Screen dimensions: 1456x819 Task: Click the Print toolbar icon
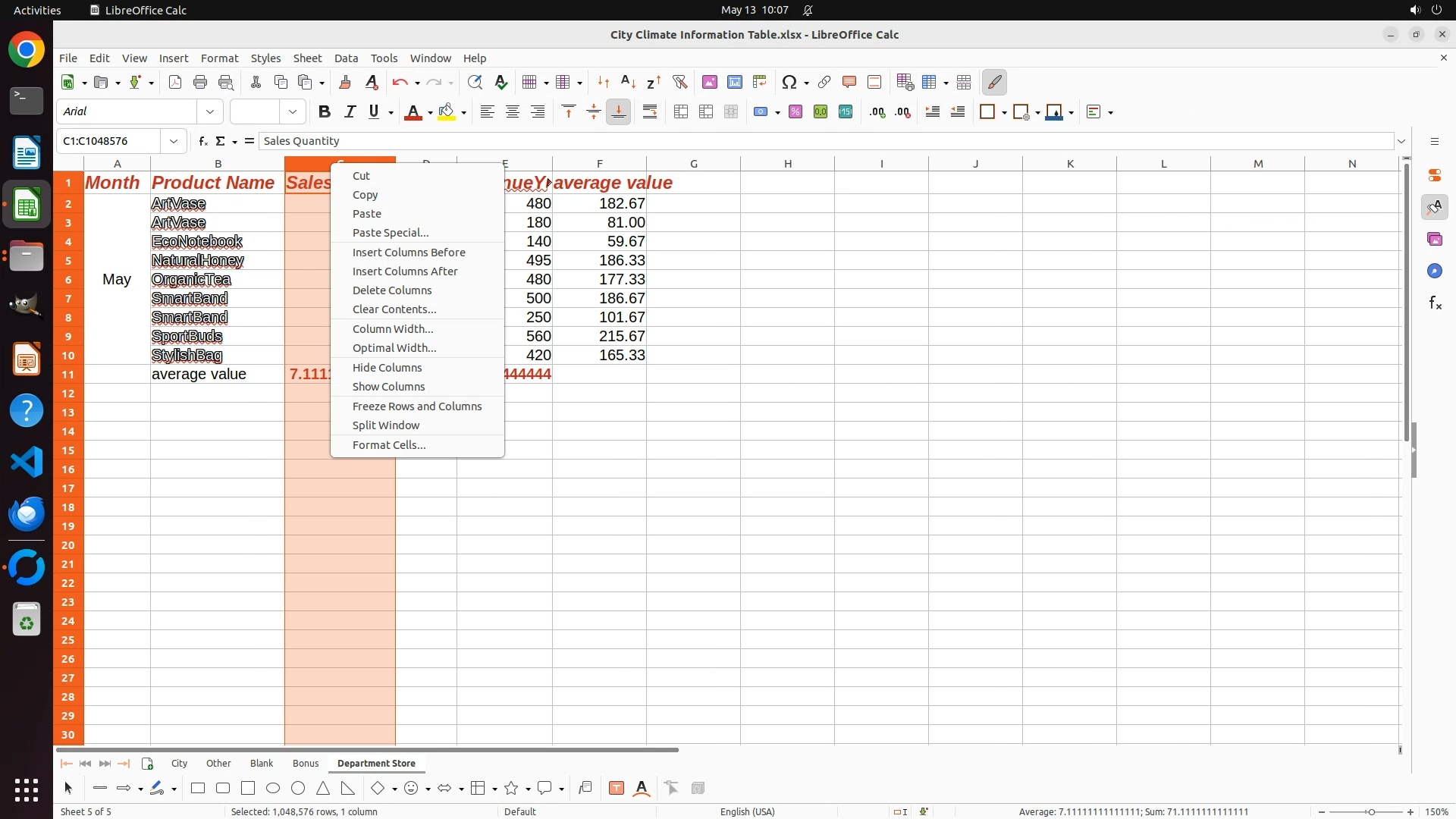[200, 83]
